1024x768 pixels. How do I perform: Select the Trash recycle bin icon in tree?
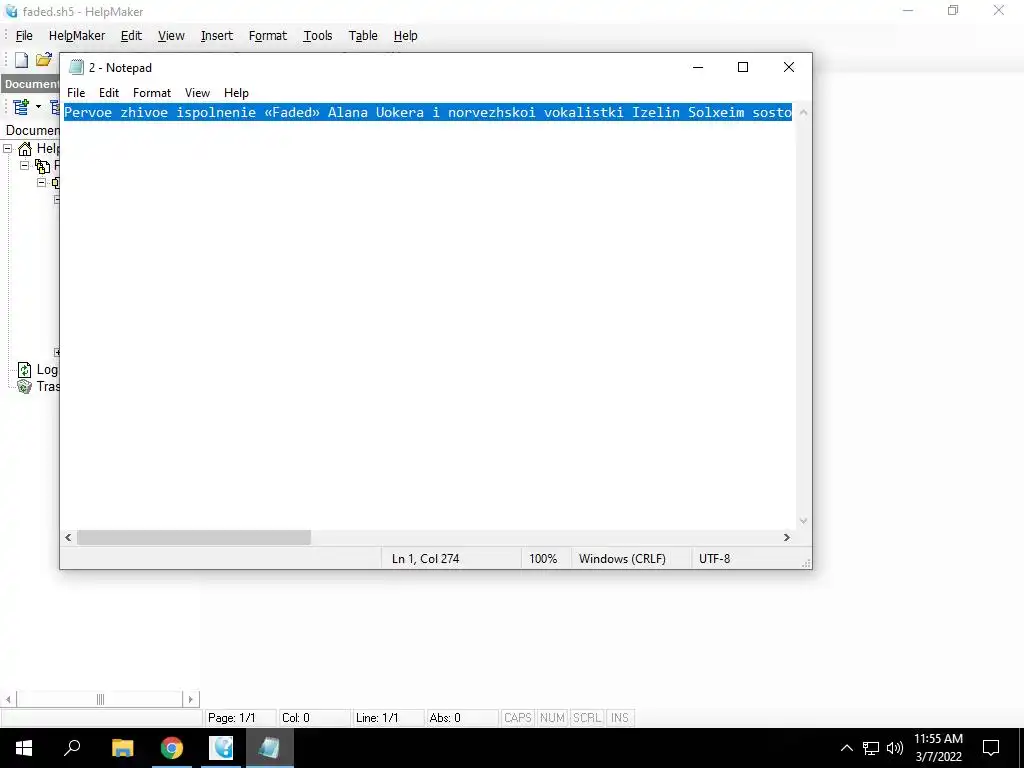point(24,387)
